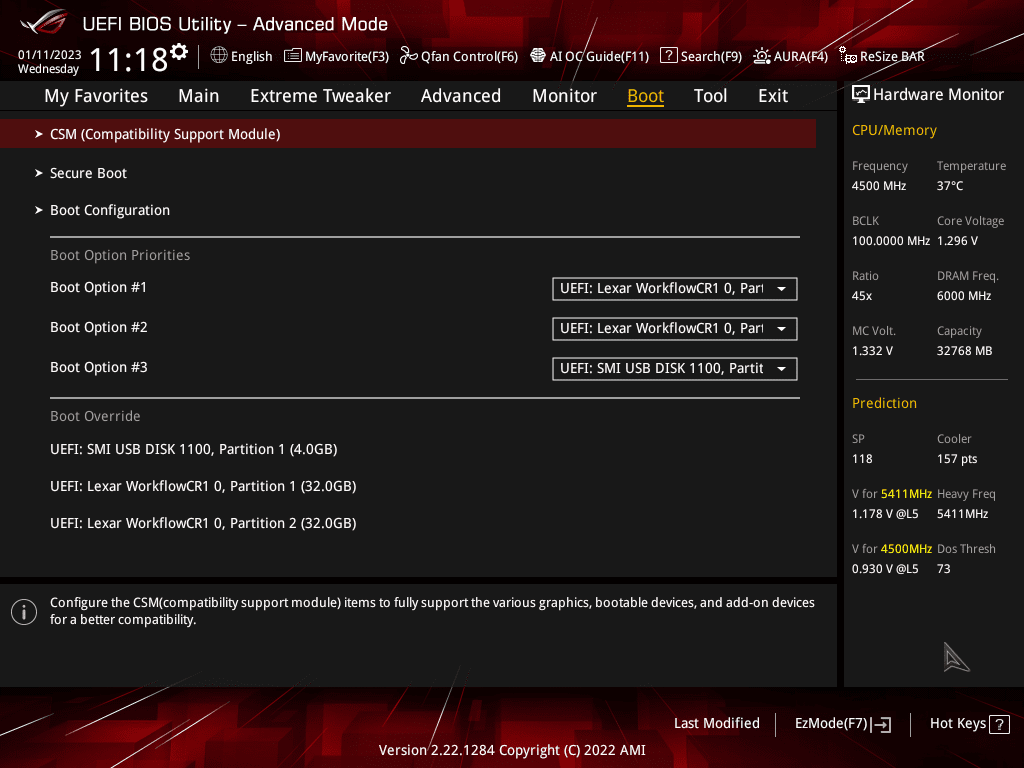This screenshot has height=768, width=1024.
Task: Click the Ratio value 45x
Action: pos(862,296)
